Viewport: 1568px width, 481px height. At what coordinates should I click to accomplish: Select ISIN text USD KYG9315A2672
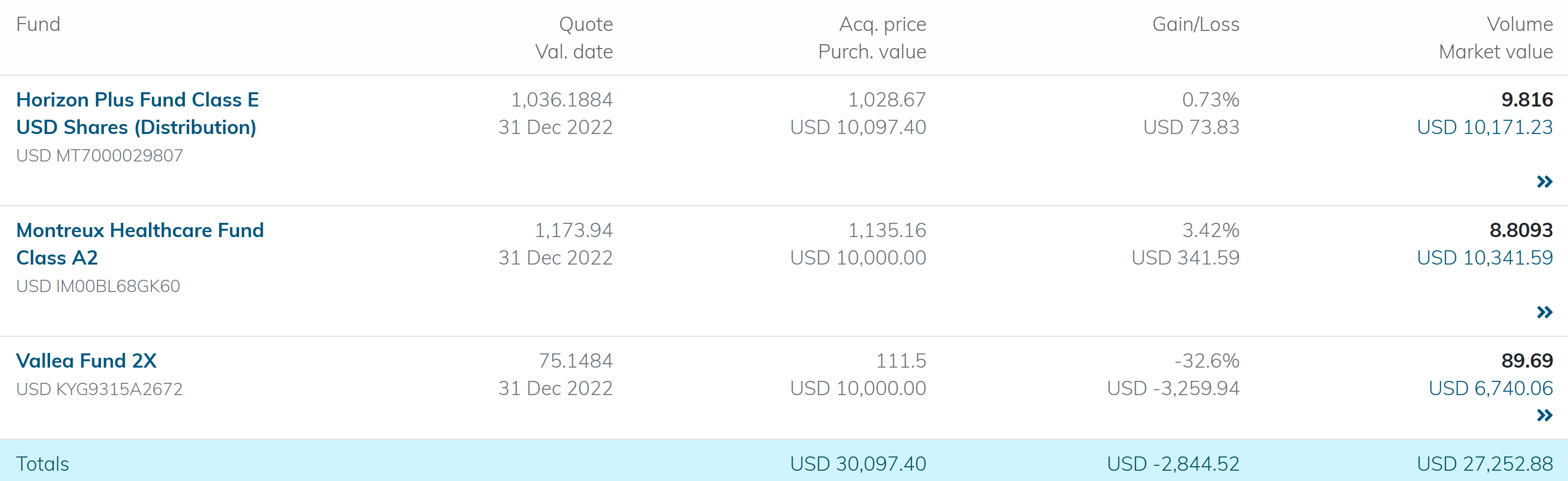click(x=99, y=390)
